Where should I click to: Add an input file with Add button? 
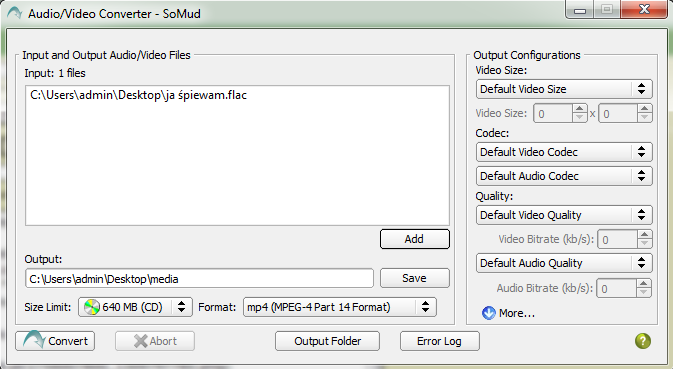[415, 239]
